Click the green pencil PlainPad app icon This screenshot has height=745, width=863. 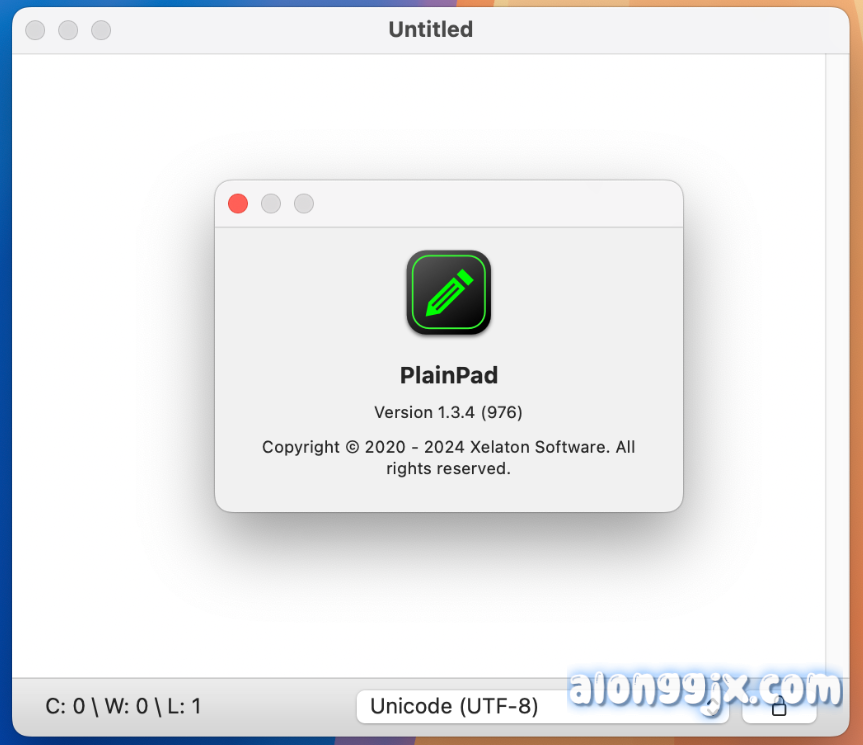[449, 292]
